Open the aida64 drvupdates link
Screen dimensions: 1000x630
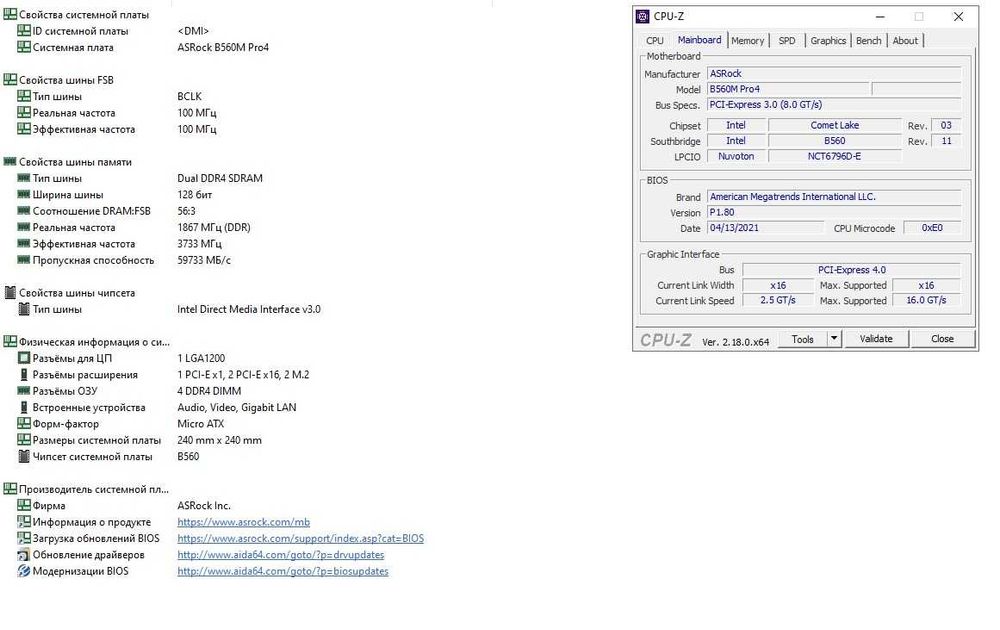pyautogui.click(x=281, y=555)
